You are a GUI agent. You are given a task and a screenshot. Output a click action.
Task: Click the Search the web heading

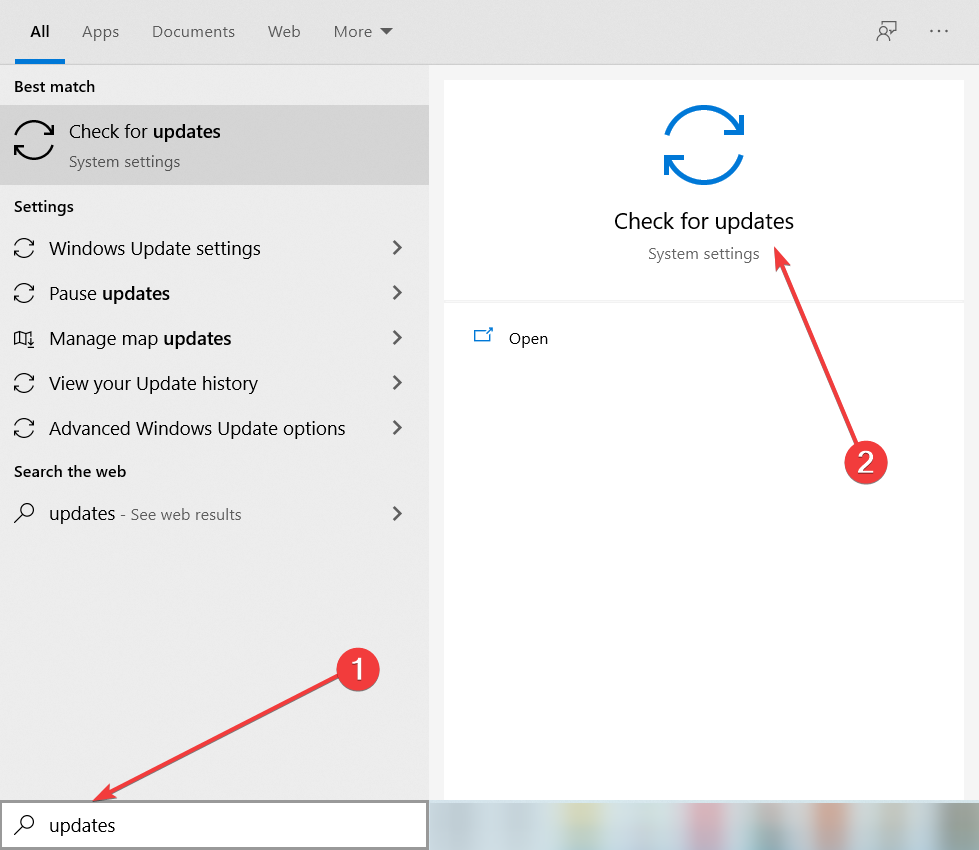70,472
